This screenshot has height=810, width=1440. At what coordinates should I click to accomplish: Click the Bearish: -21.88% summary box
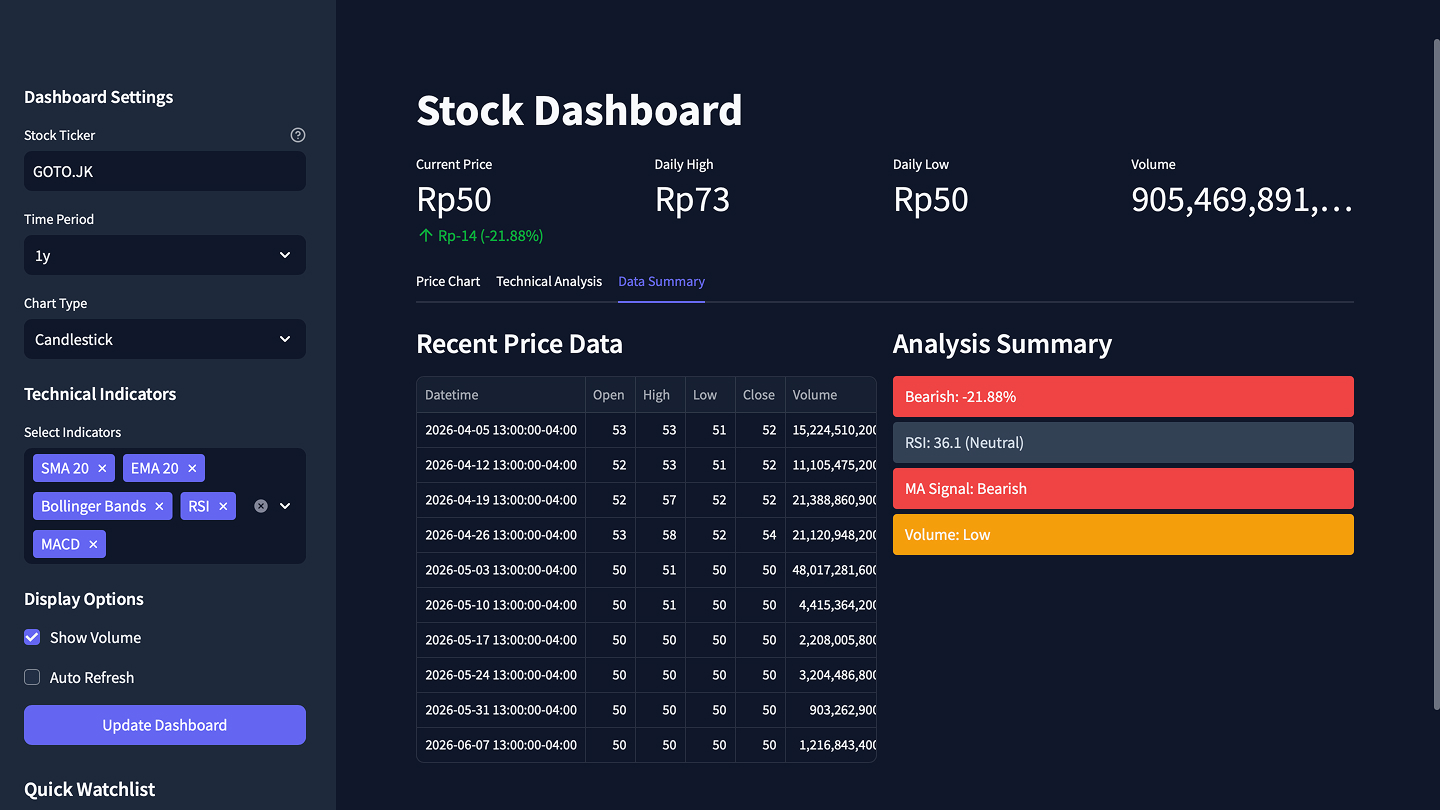click(x=1123, y=396)
